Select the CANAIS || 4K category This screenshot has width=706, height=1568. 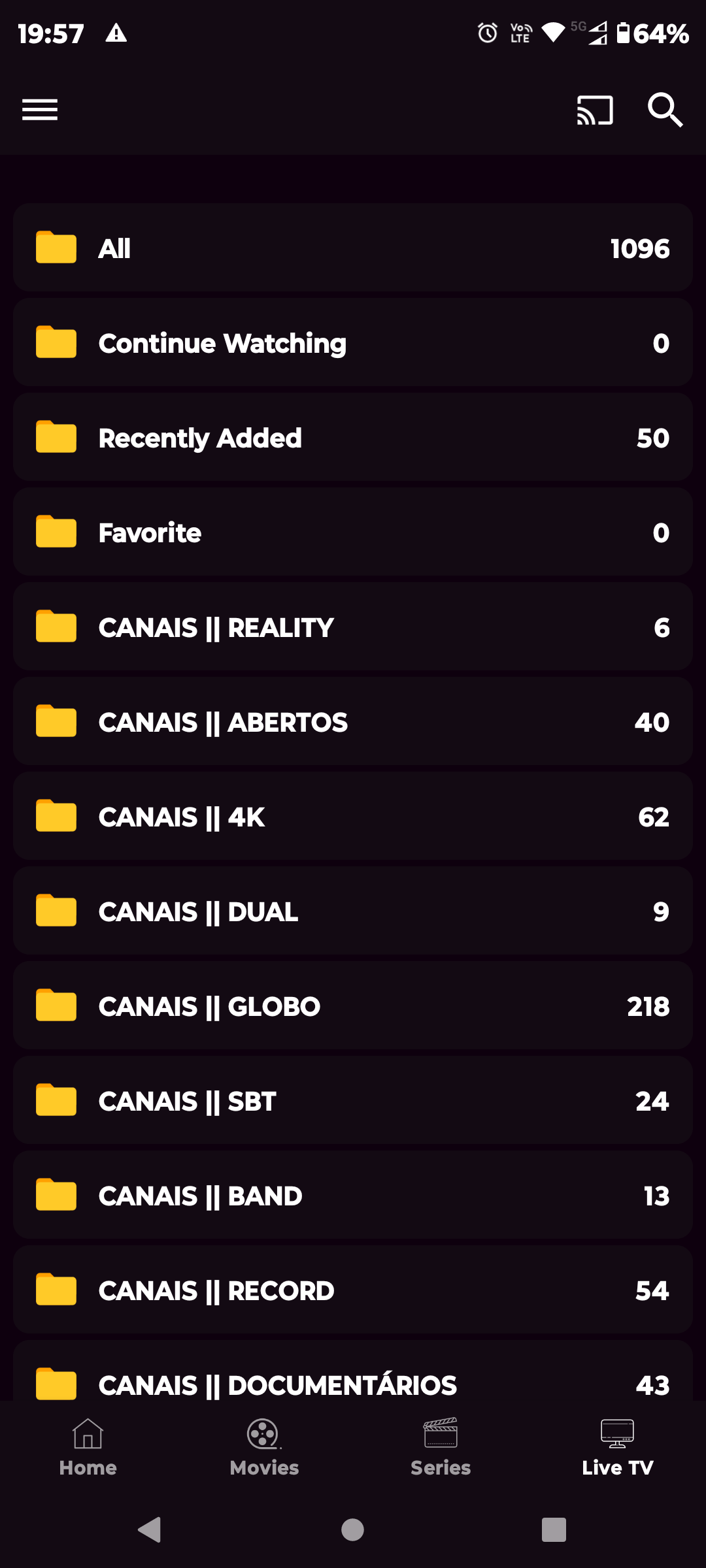tap(353, 816)
